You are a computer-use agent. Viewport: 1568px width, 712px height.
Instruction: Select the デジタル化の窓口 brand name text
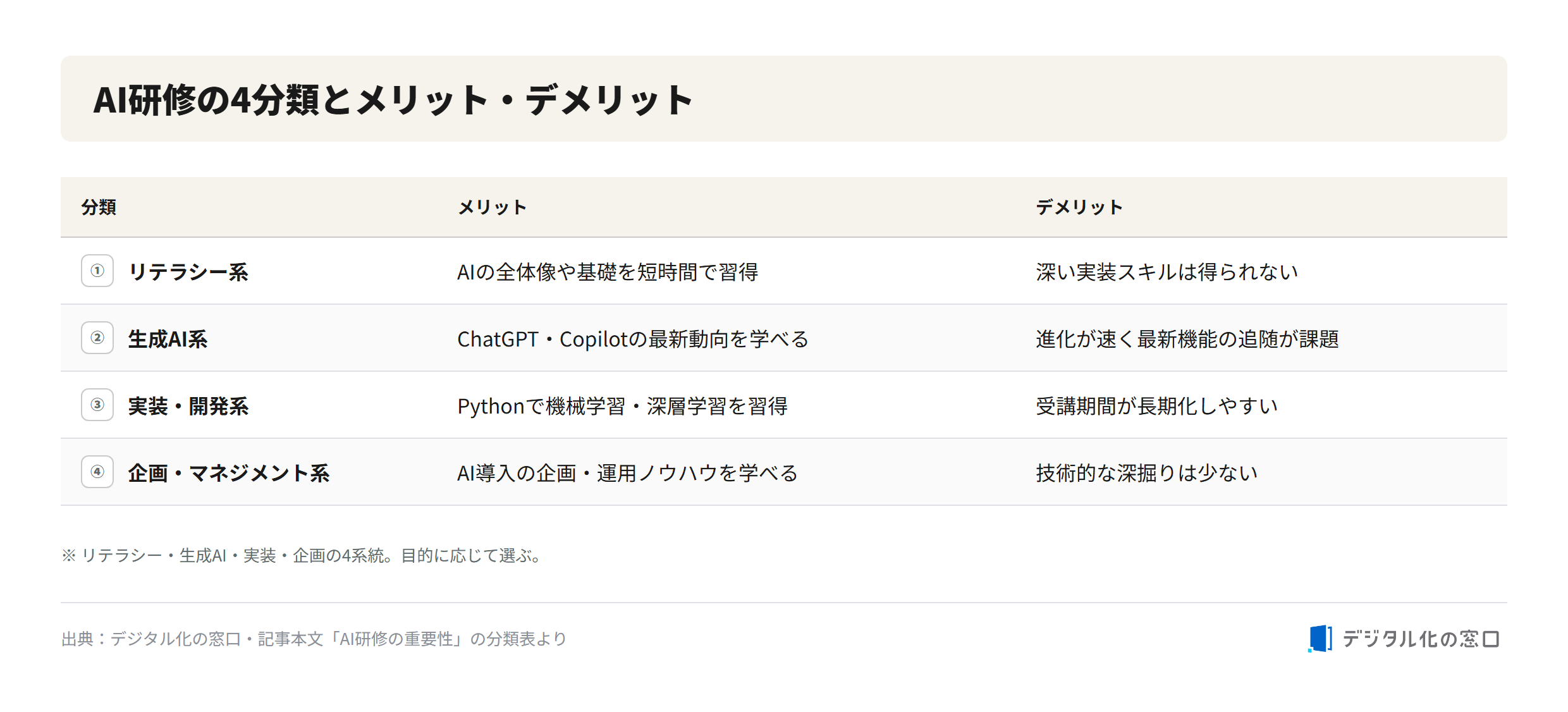click(x=1421, y=639)
